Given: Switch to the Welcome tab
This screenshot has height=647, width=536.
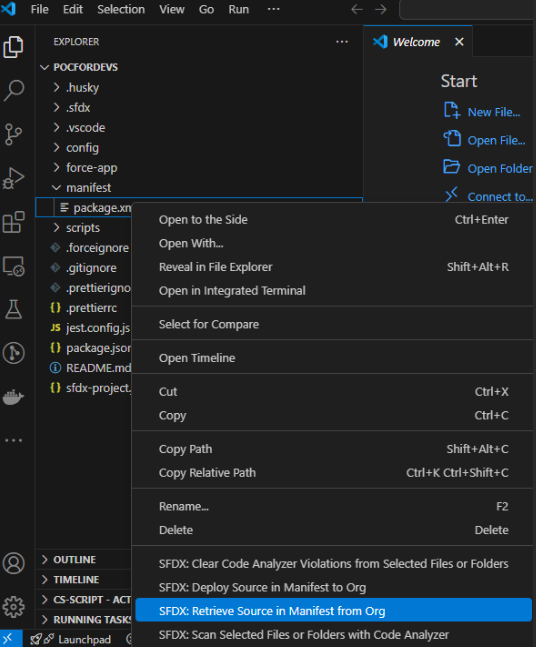Looking at the screenshot, I should [x=416, y=42].
